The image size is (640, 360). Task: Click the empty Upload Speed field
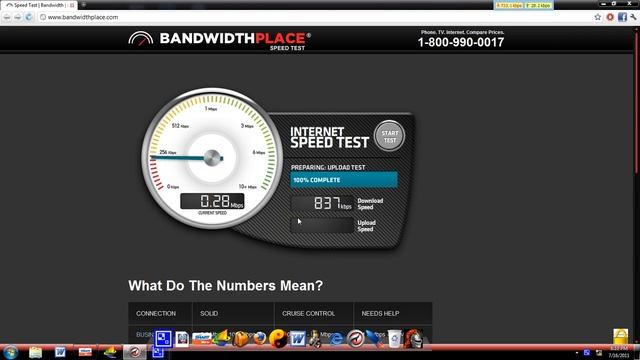point(322,225)
